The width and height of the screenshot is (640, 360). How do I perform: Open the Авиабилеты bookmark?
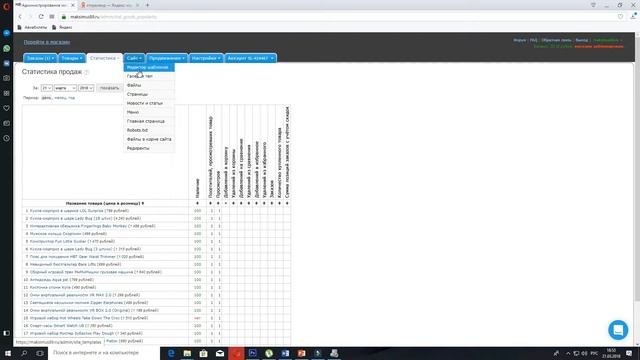[x=32, y=27]
